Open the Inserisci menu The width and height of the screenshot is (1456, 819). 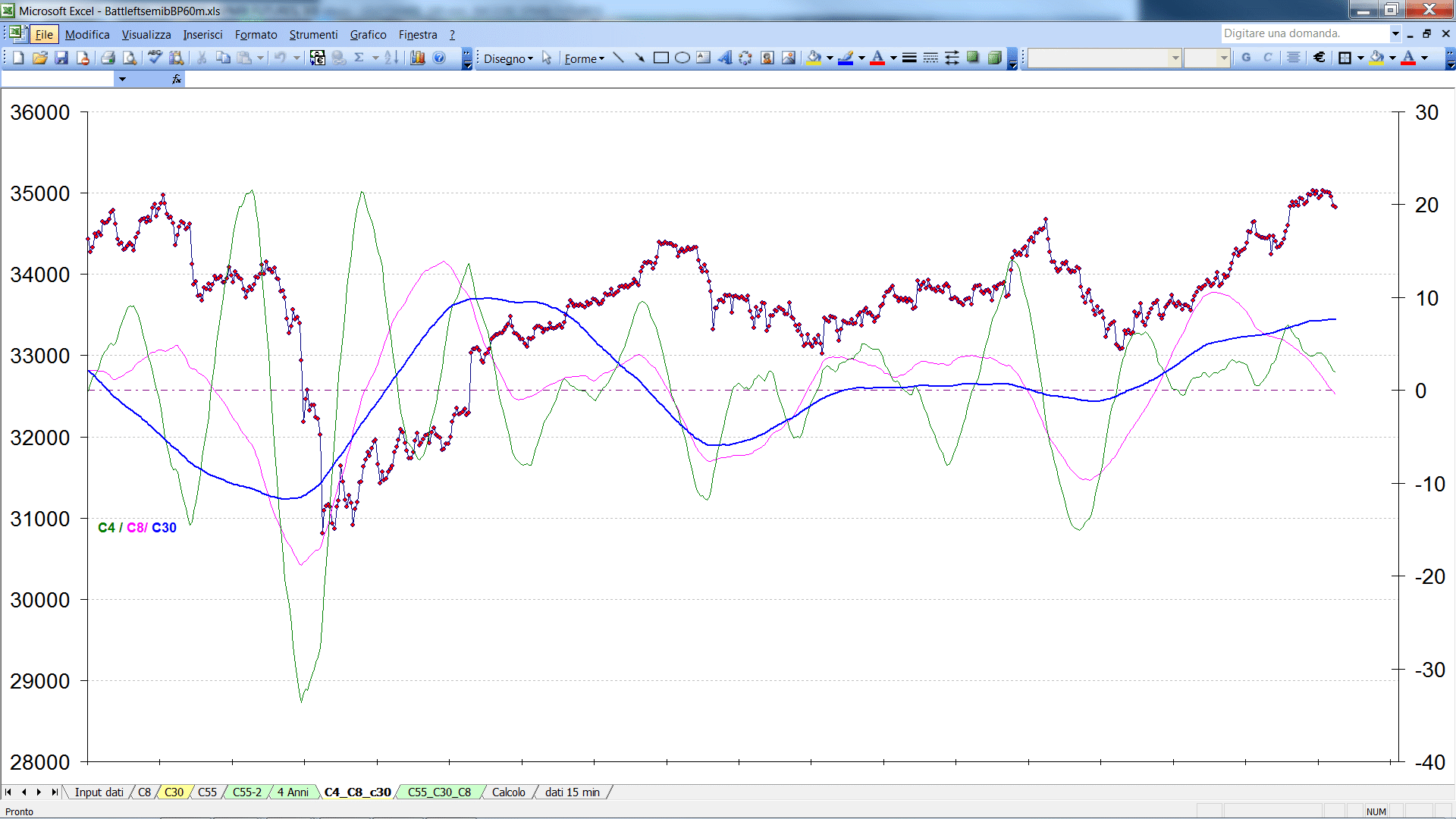pyautogui.click(x=202, y=35)
